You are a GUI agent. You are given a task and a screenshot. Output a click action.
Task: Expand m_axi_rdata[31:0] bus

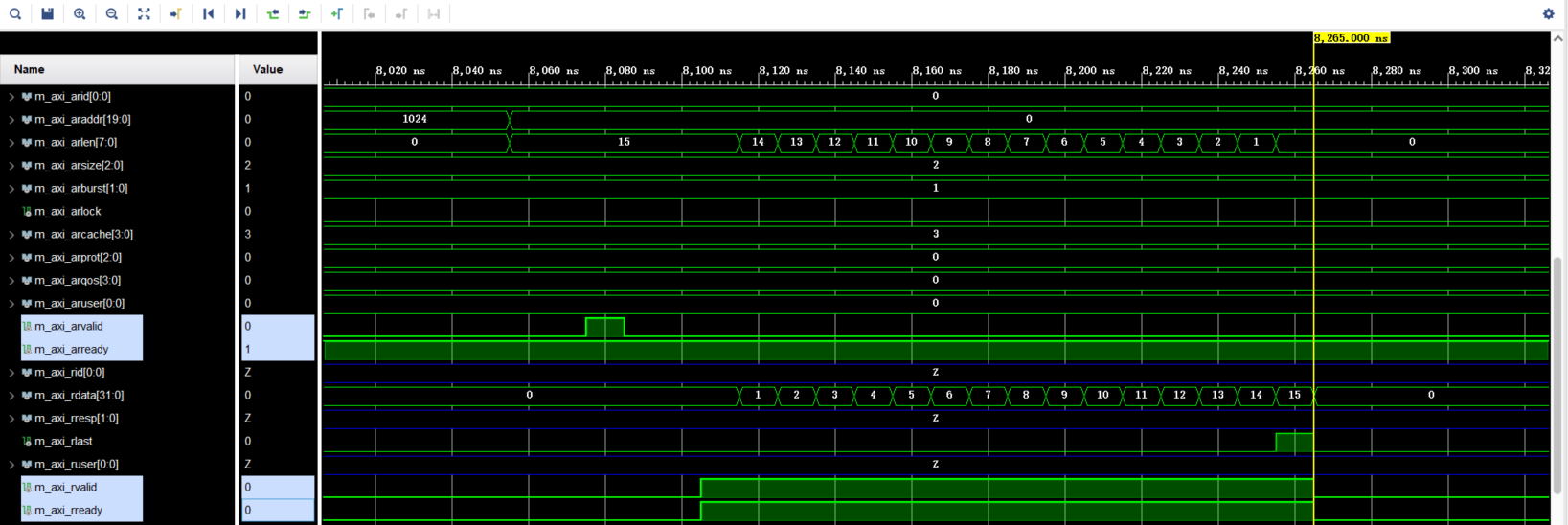click(11, 396)
